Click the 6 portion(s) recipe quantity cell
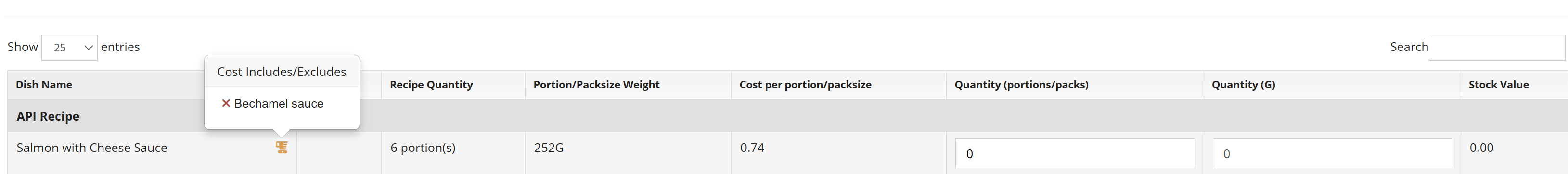 click(423, 148)
